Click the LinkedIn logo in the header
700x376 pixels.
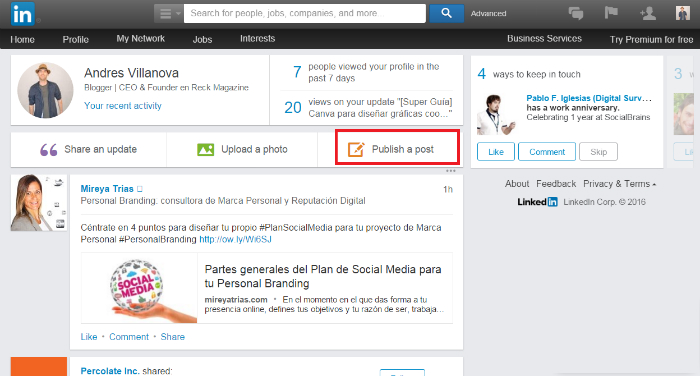pyautogui.click(x=22, y=14)
